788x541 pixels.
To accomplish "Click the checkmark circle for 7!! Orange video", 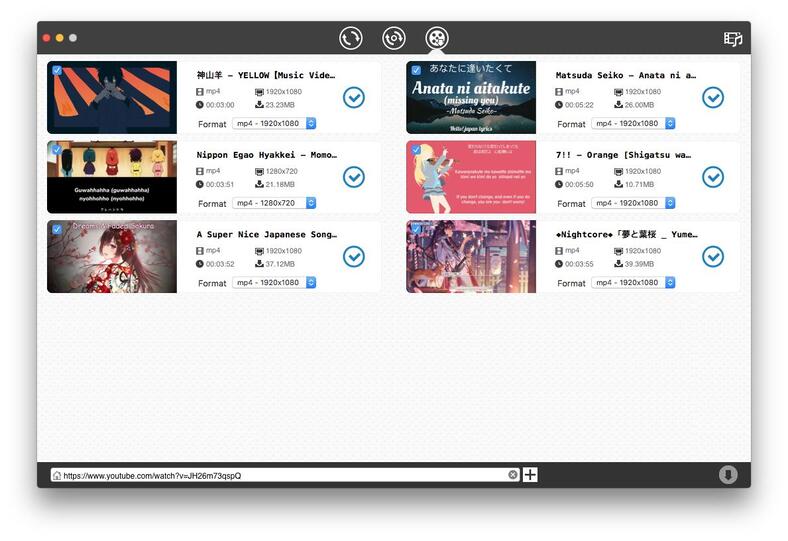I will click(x=713, y=177).
